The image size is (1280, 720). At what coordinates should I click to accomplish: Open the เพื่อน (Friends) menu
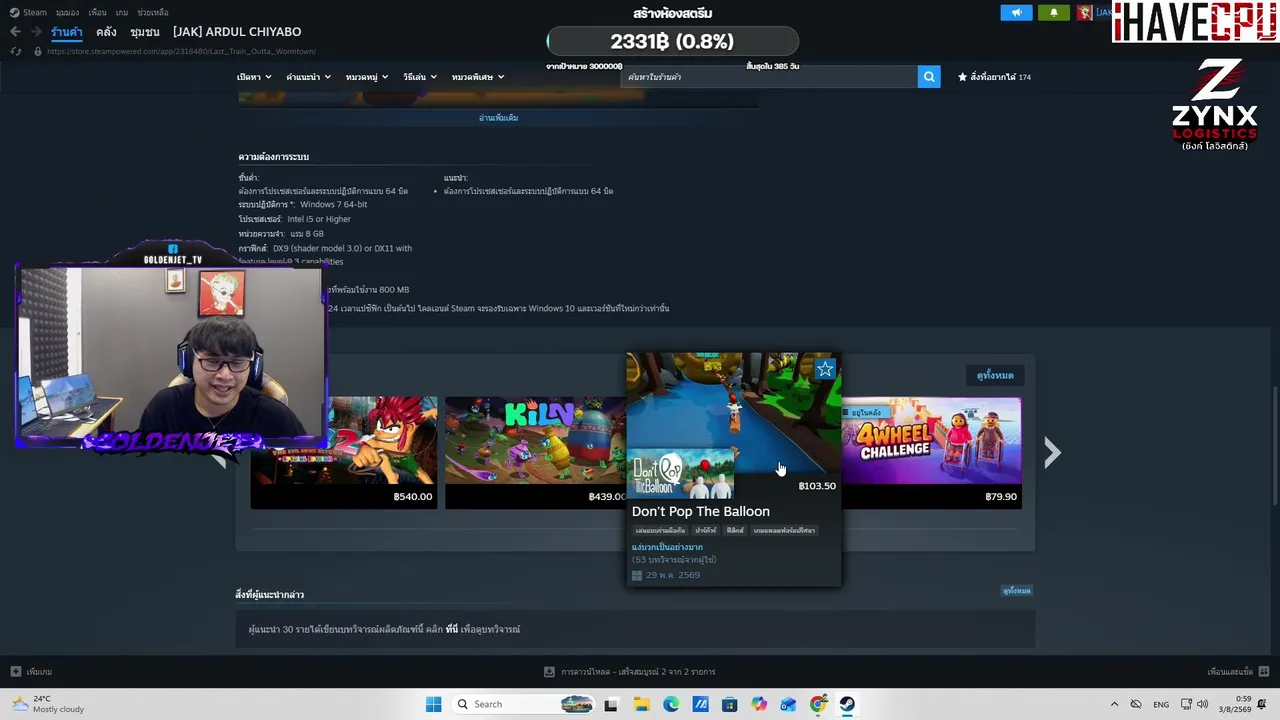pyautogui.click(x=97, y=12)
